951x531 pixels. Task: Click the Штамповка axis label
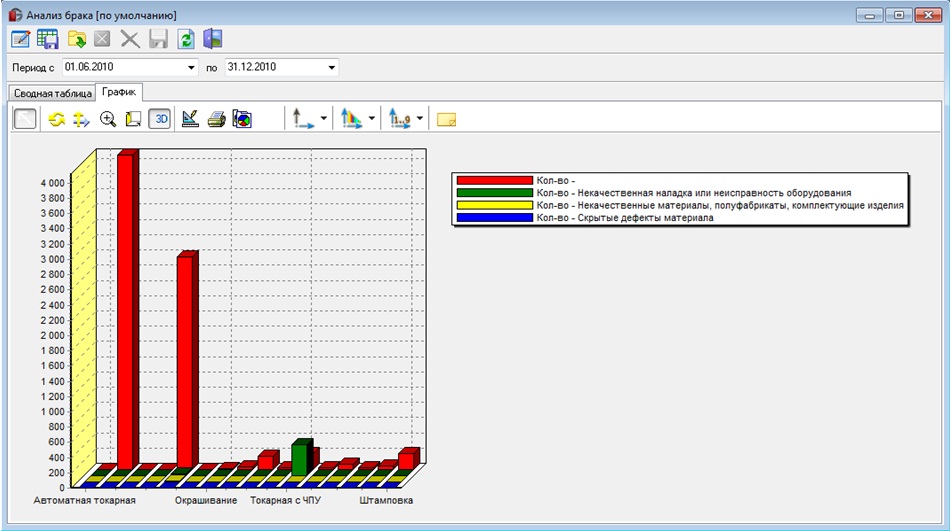[386, 501]
